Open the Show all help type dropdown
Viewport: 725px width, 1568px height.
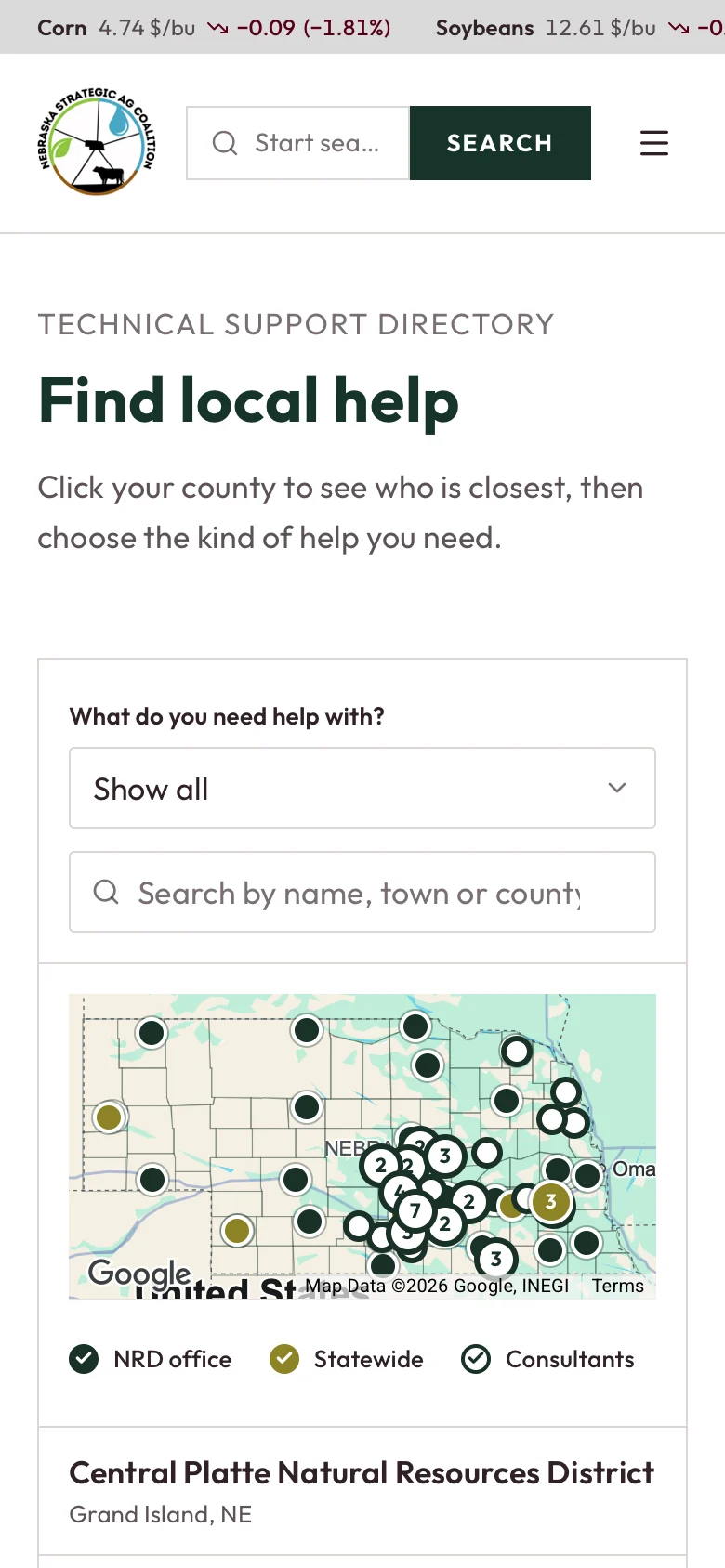362,788
